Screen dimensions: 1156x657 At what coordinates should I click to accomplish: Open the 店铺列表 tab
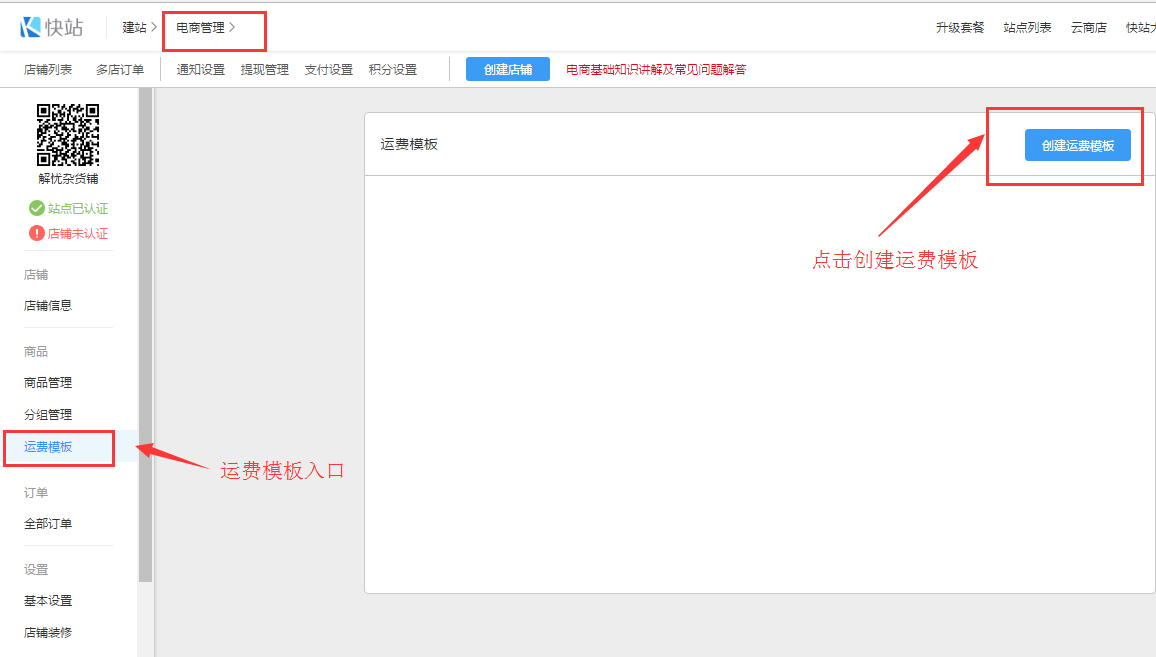click(48, 70)
